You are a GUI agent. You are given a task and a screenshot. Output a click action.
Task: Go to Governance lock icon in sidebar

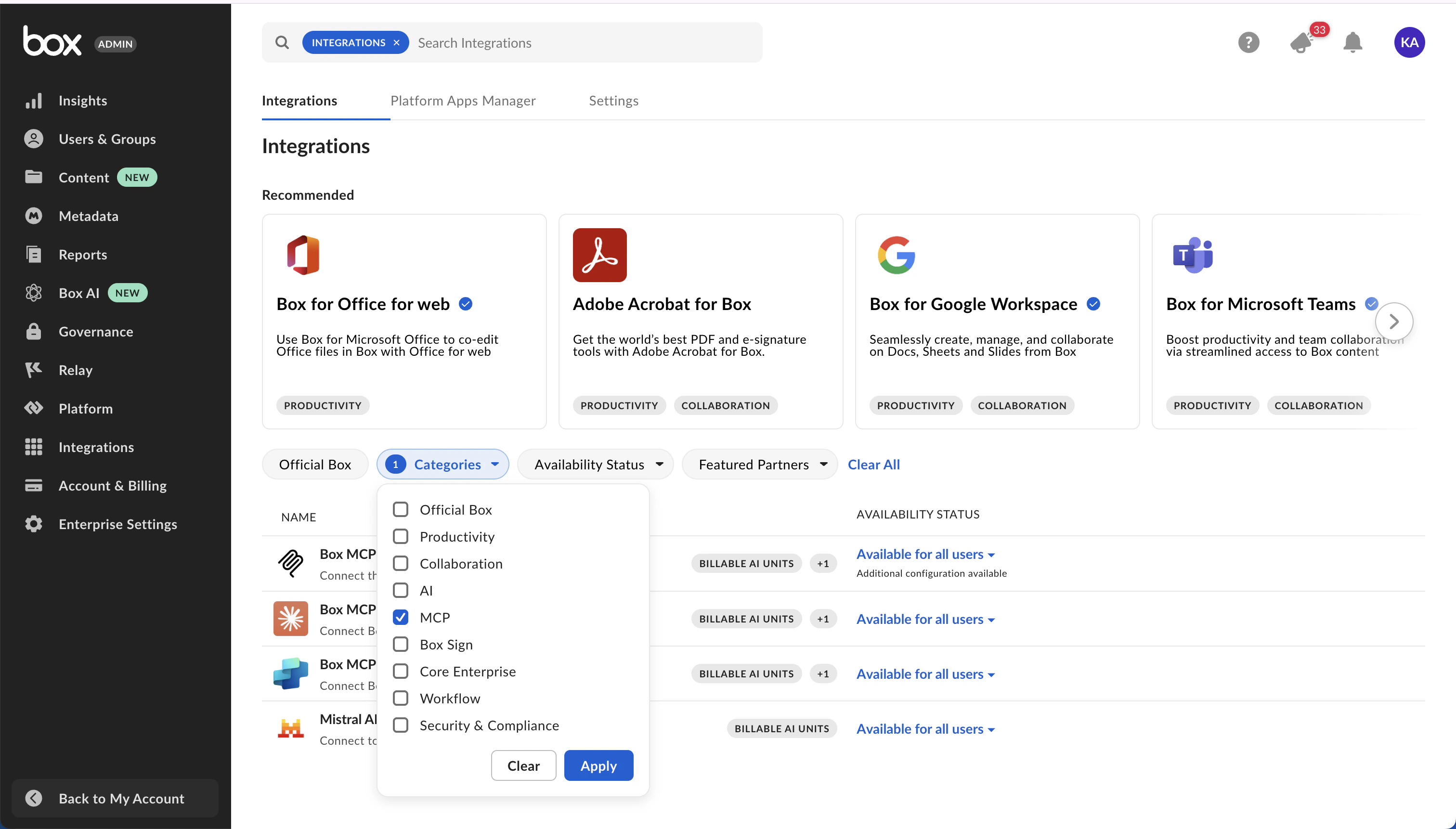[34, 331]
